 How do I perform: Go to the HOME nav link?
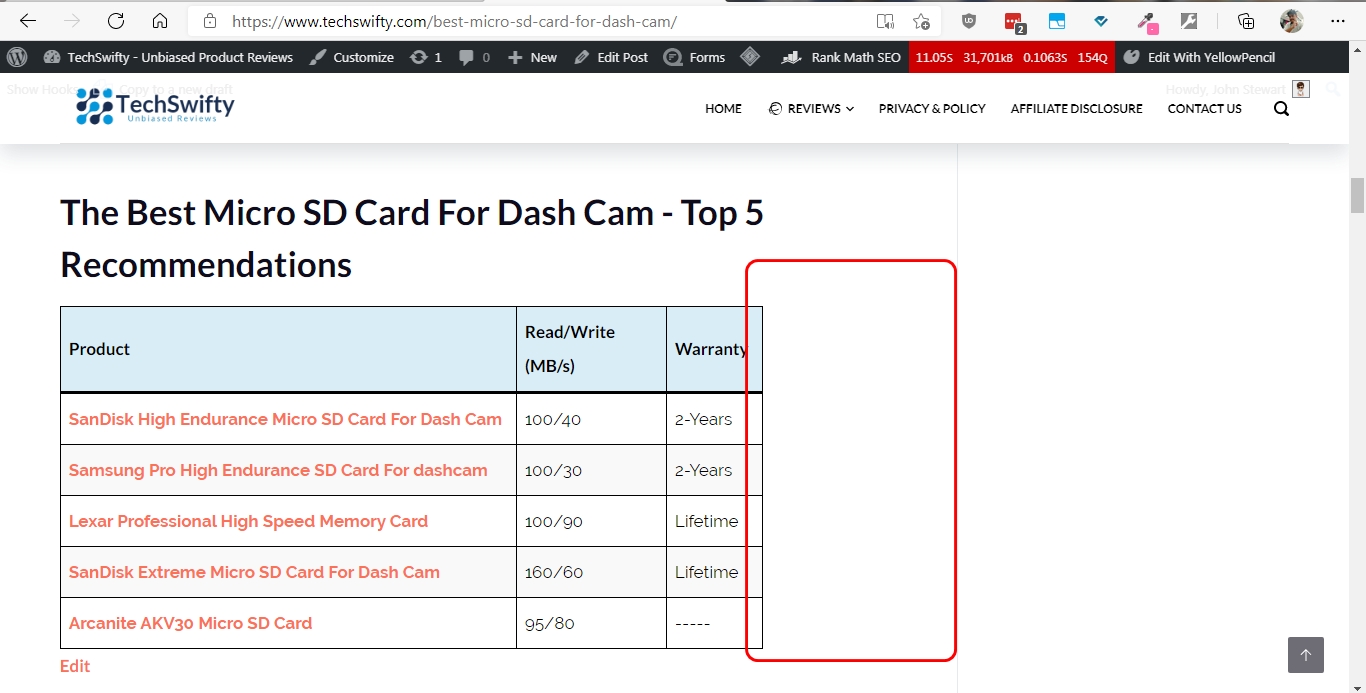click(723, 108)
